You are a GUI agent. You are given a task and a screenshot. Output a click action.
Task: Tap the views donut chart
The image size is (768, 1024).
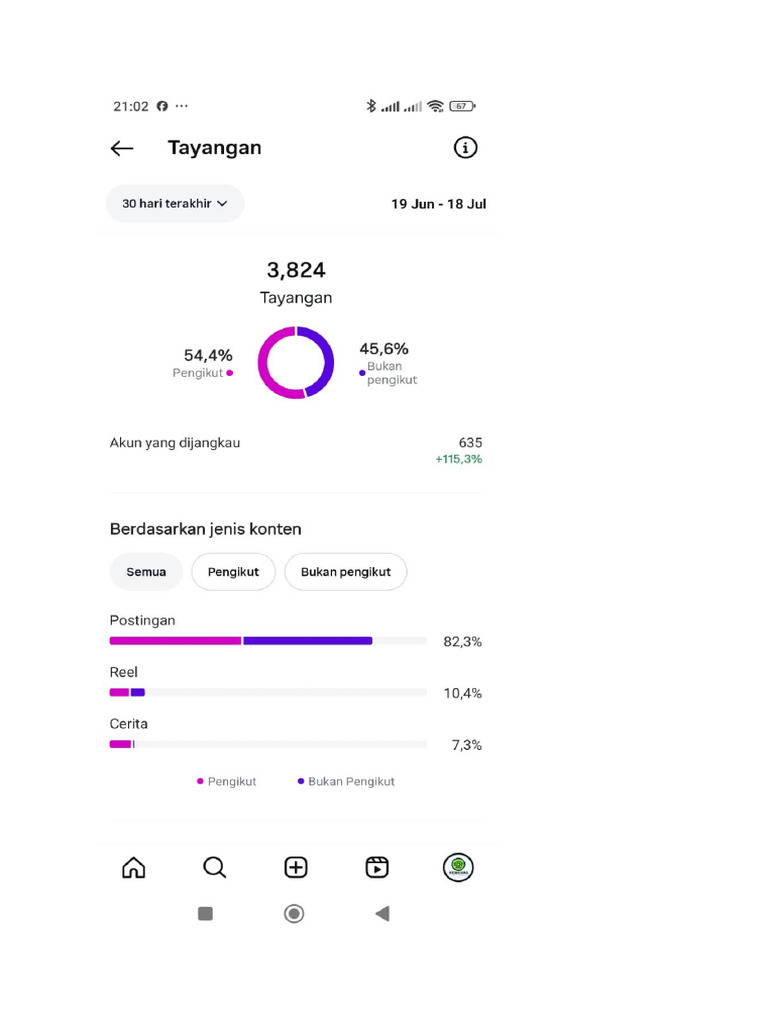point(296,362)
